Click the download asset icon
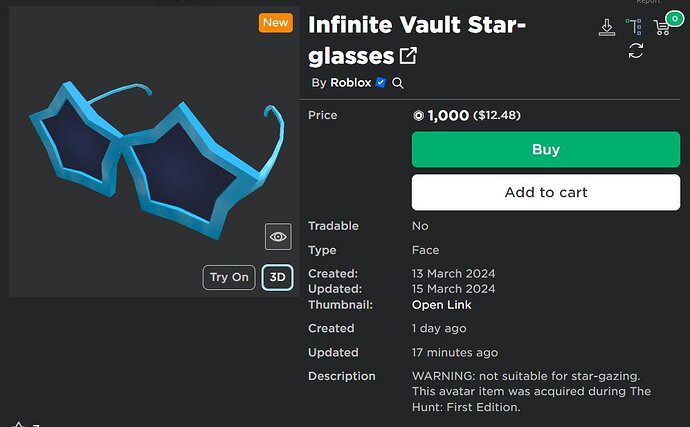 (x=607, y=27)
